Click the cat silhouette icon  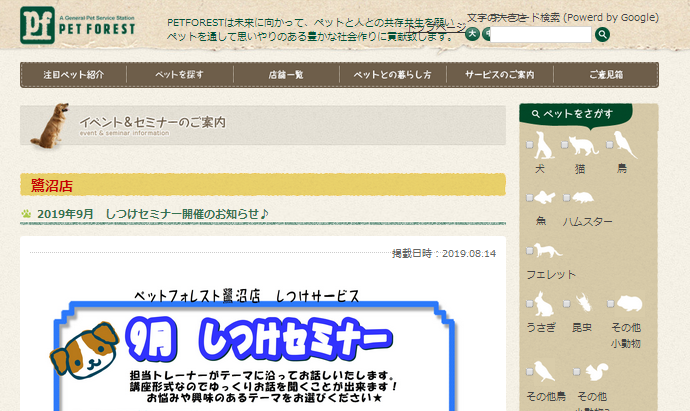(x=584, y=145)
